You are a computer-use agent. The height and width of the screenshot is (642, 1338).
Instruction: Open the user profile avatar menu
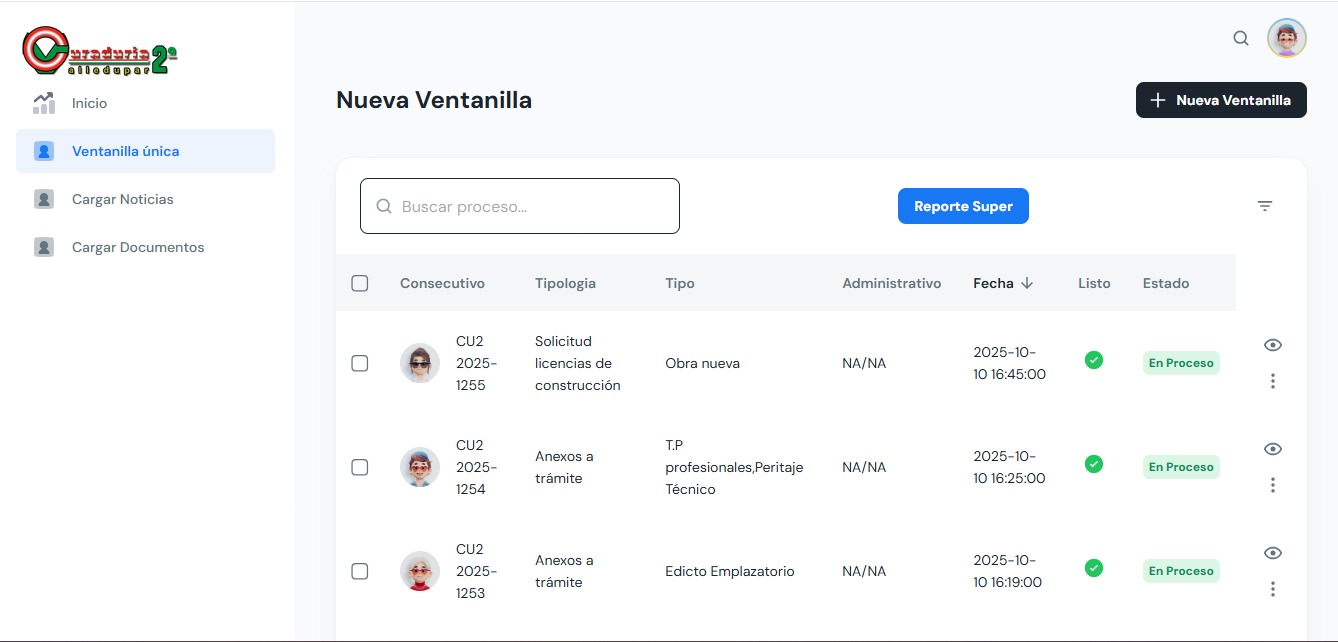[x=1286, y=38]
